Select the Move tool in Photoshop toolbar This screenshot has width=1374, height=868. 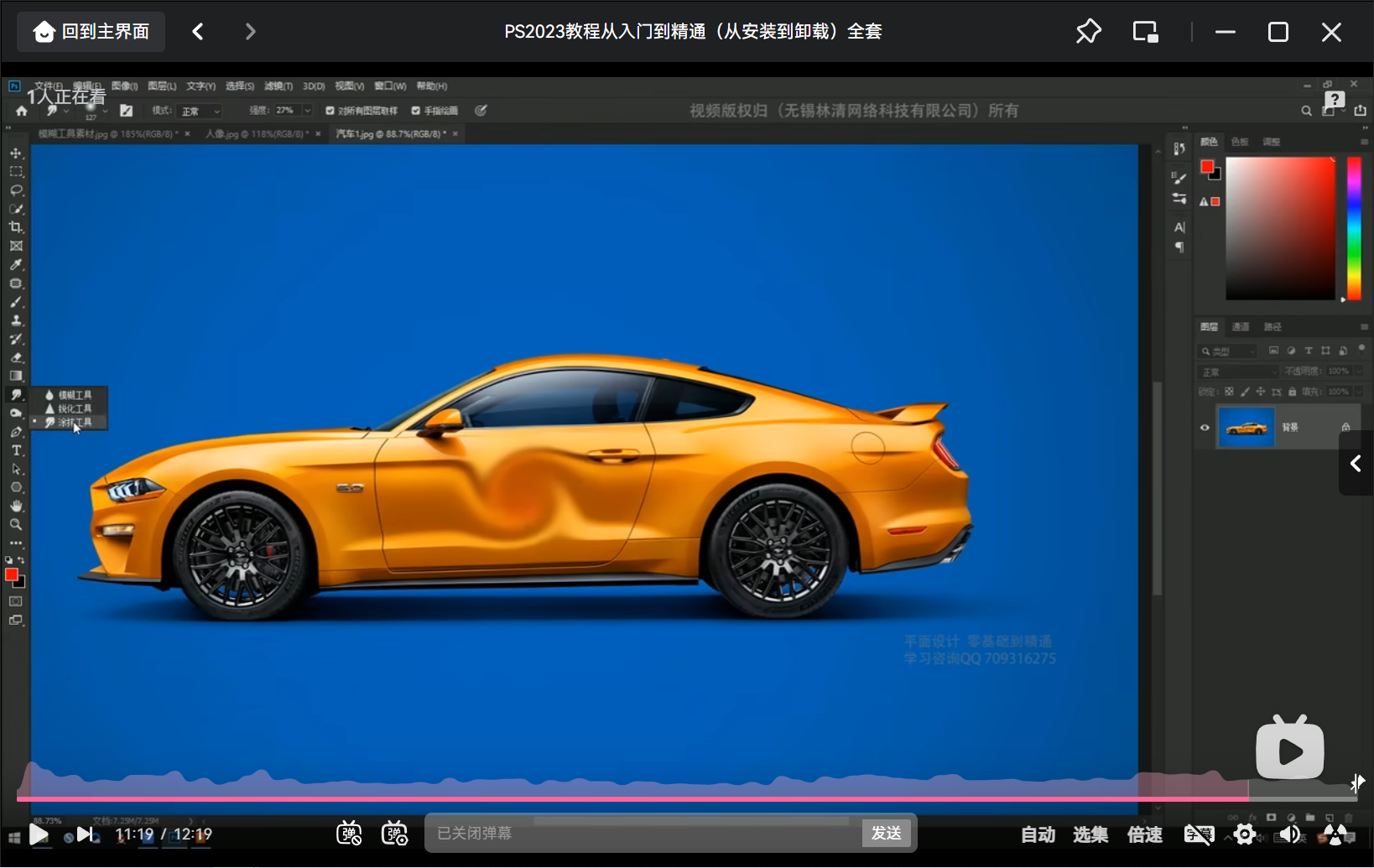16,153
